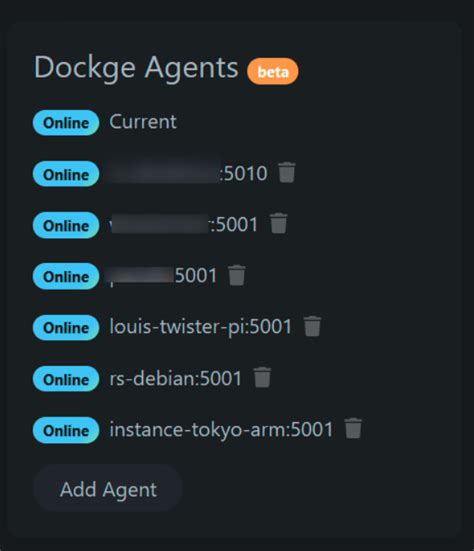
Task: Select the instance-tokyo-arm:5001 agent
Action: point(221,429)
